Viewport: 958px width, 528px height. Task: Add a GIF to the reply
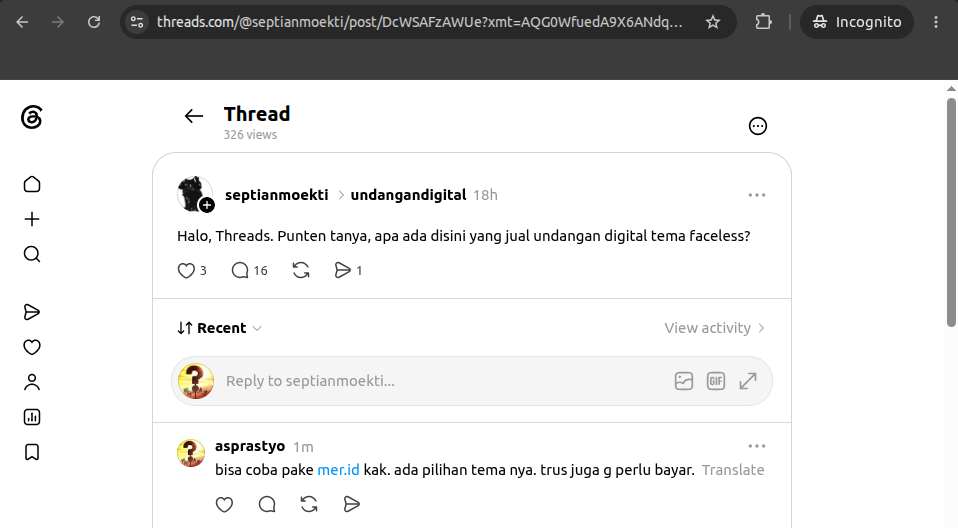pyautogui.click(x=715, y=381)
